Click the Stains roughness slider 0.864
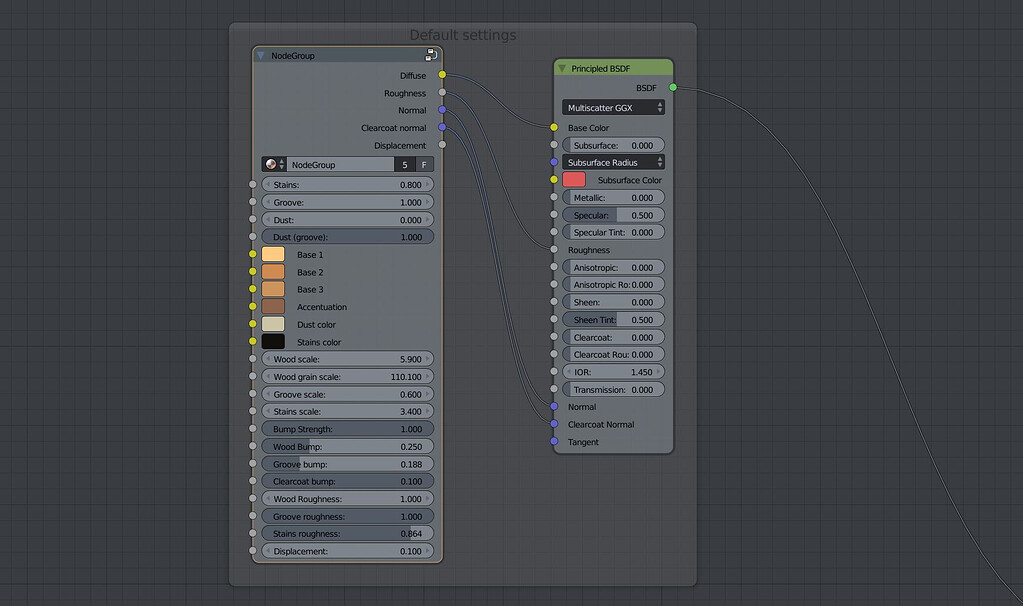 [x=348, y=534]
